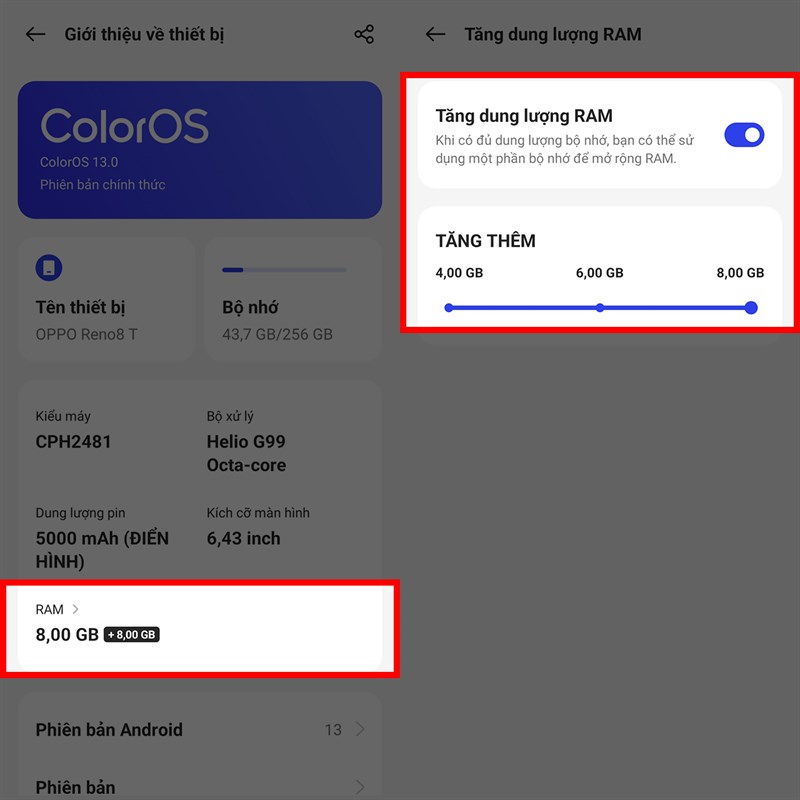Viewport: 800px width, 800px height.
Task: Click the blue device icon above Tên thiết bị
Action: click(x=49, y=267)
